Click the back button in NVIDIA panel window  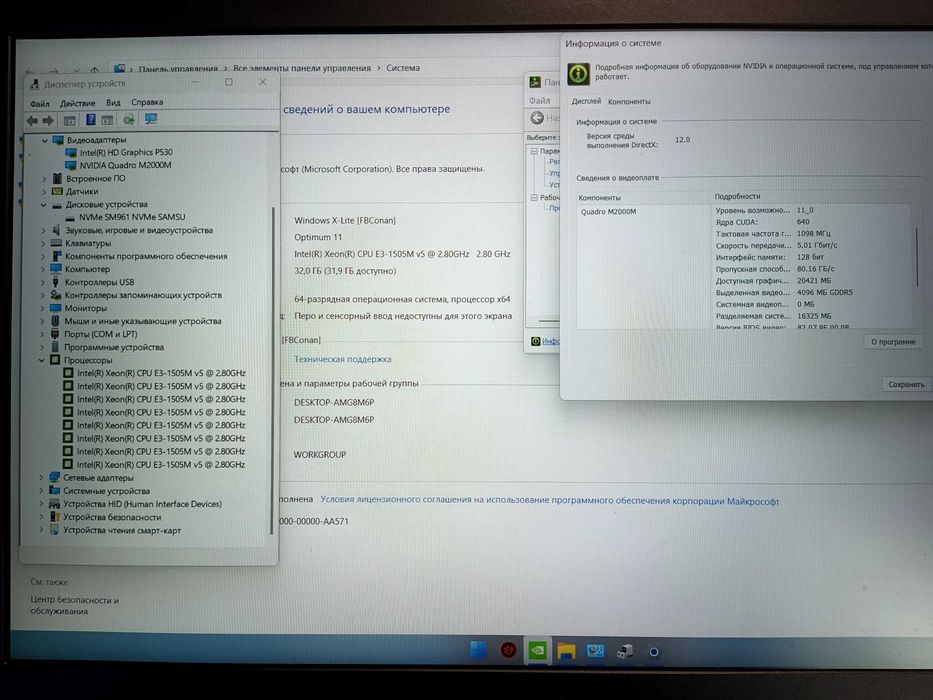(x=537, y=118)
